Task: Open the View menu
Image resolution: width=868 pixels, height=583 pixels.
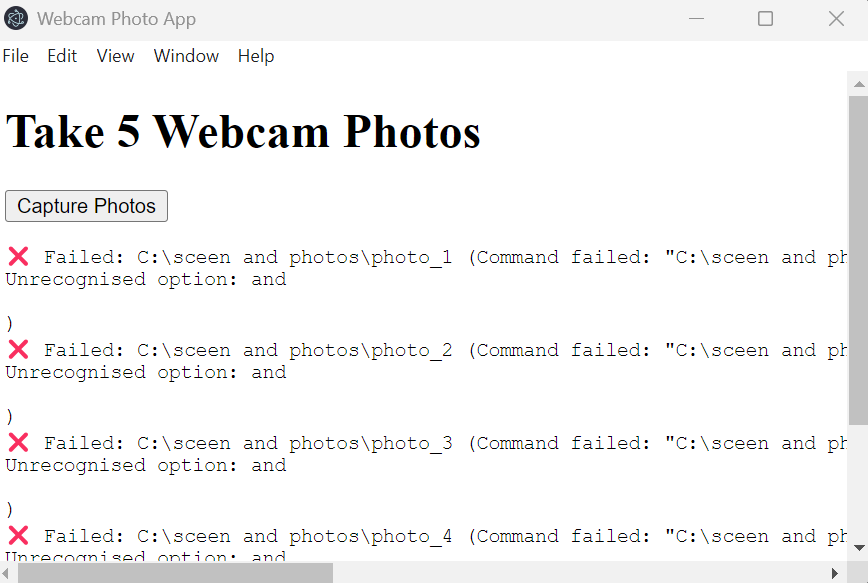Action: coord(115,56)
